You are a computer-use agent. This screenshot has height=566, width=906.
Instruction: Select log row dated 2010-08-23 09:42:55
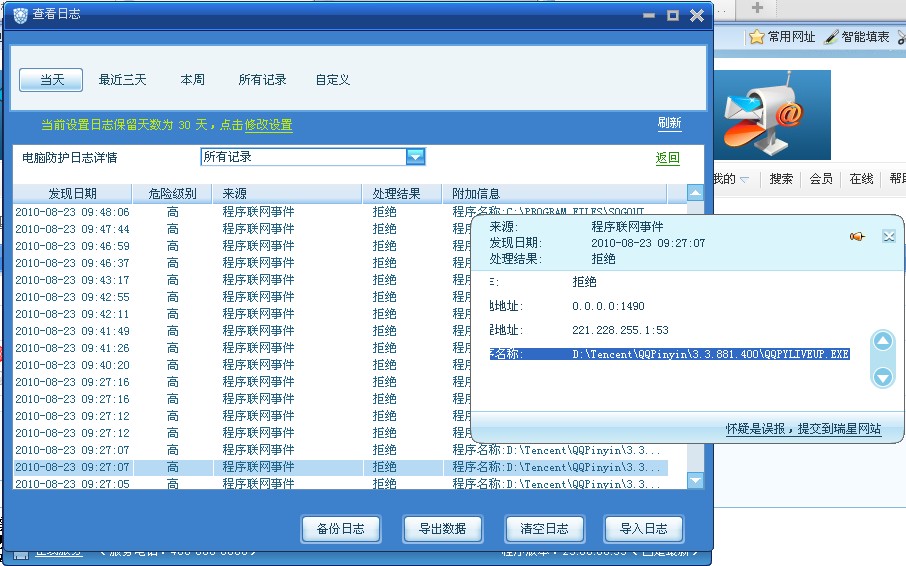pyautogui.click(x=243, y=297)
